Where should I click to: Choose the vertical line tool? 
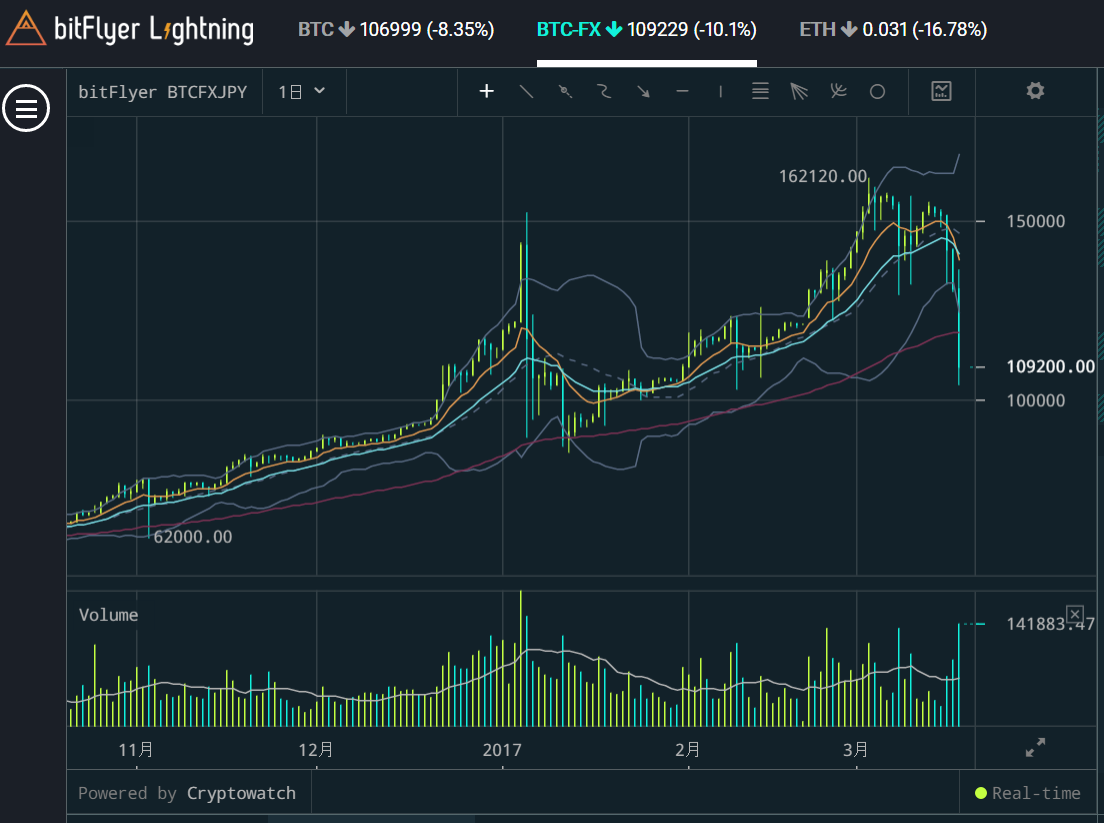pyautogui.click(x=720, y=91)
